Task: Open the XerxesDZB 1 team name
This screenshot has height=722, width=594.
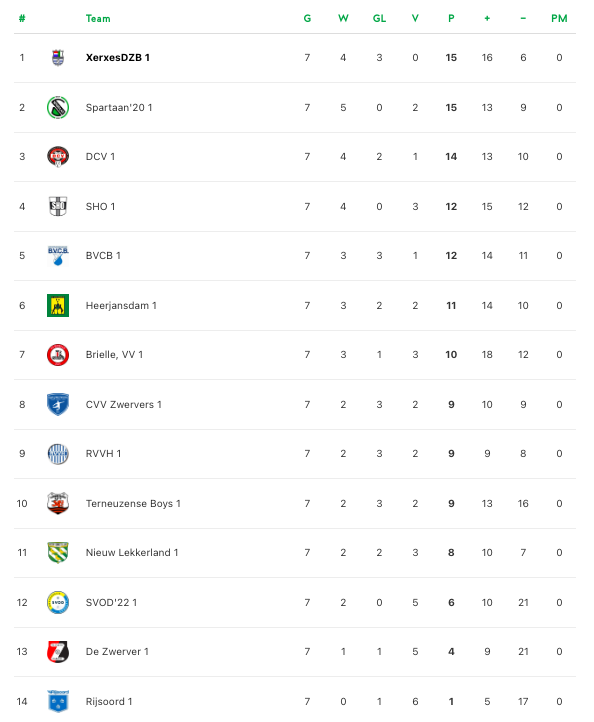Action: (x=118, y=58)
